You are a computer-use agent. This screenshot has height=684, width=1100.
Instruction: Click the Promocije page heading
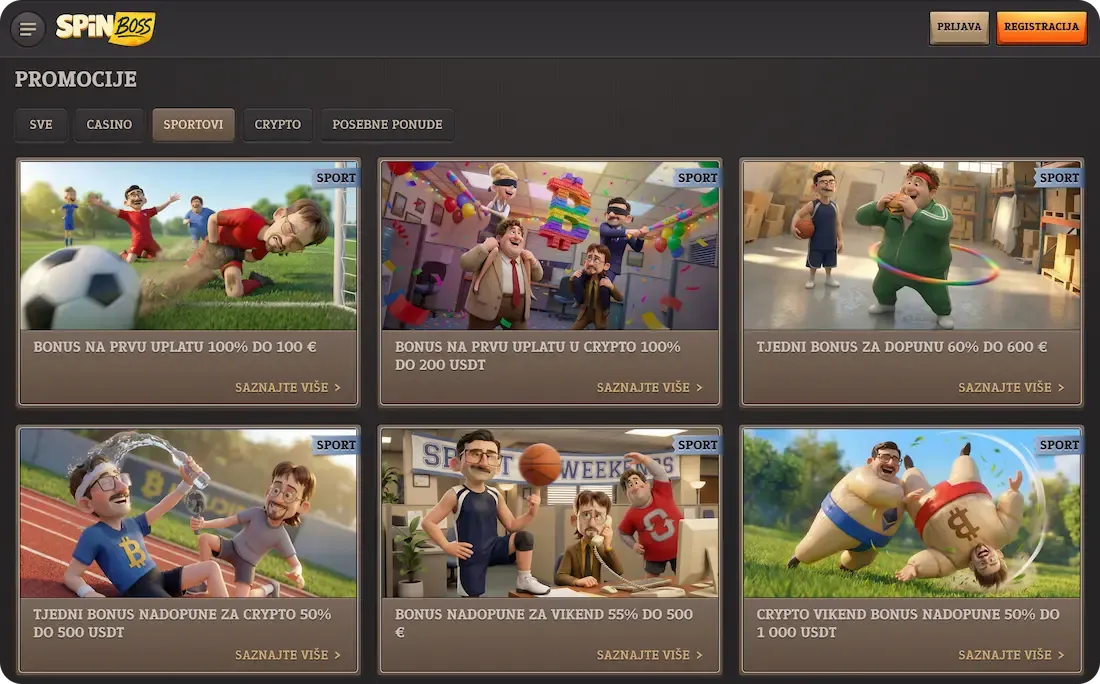[x=76, y=79]
